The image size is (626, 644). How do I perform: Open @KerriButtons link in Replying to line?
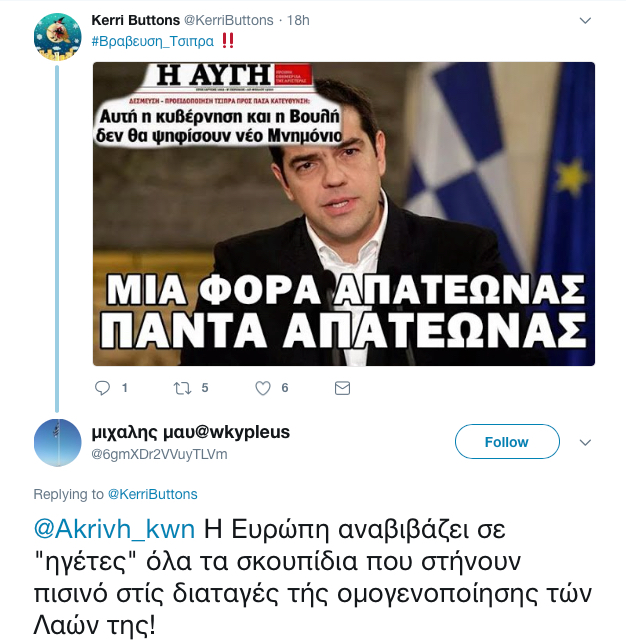pos(152,494)
